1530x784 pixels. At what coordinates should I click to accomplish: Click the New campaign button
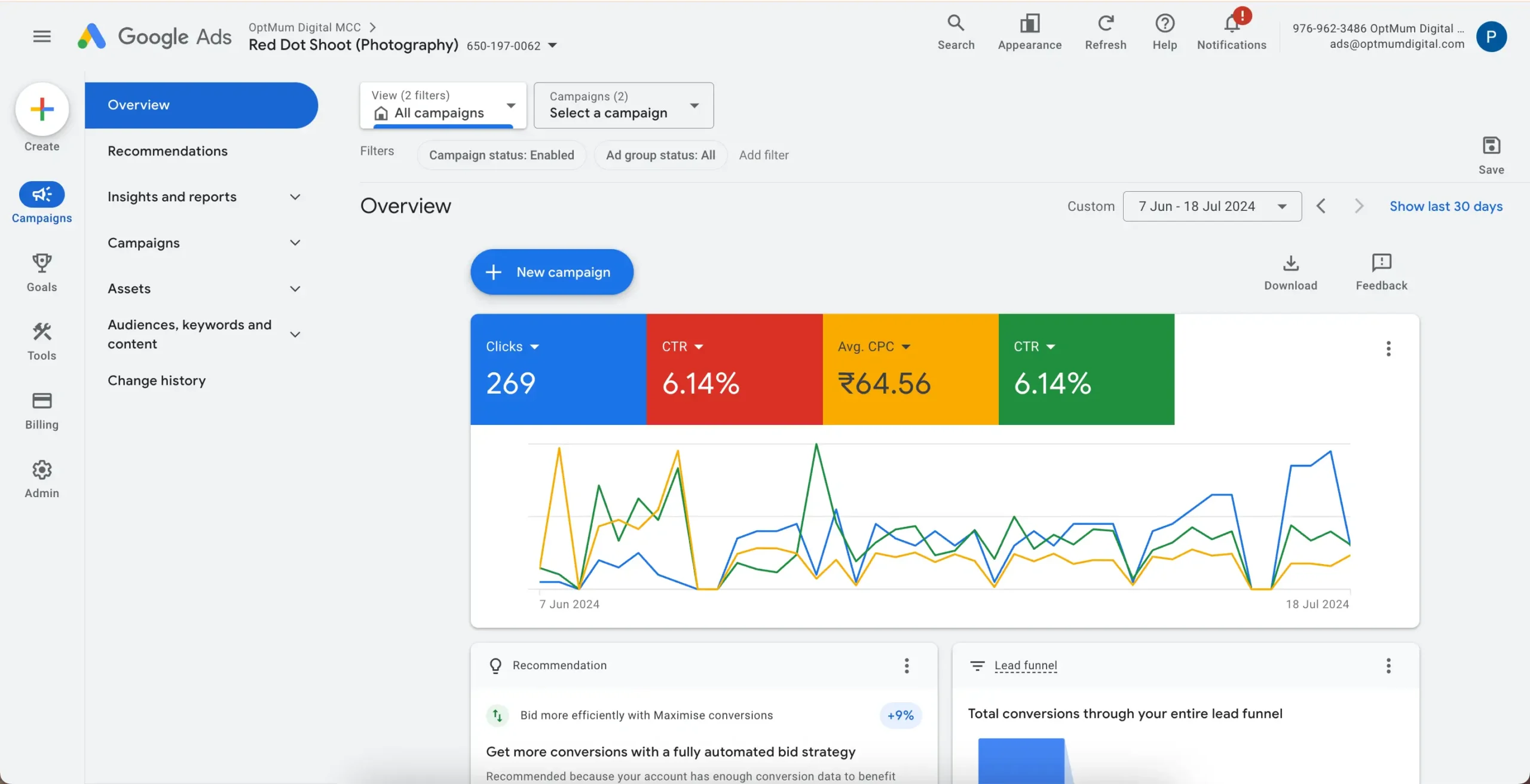point(552,272)
